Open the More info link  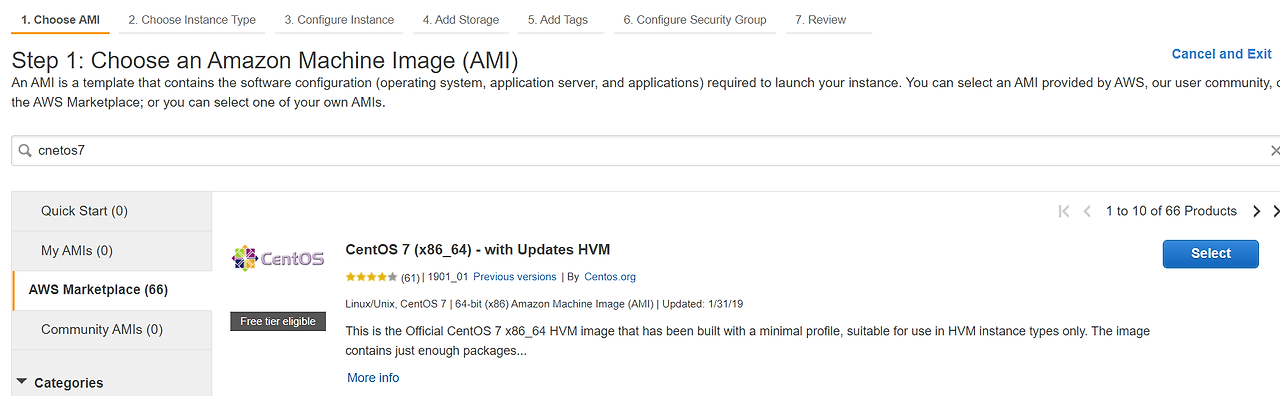coord(373,378)
